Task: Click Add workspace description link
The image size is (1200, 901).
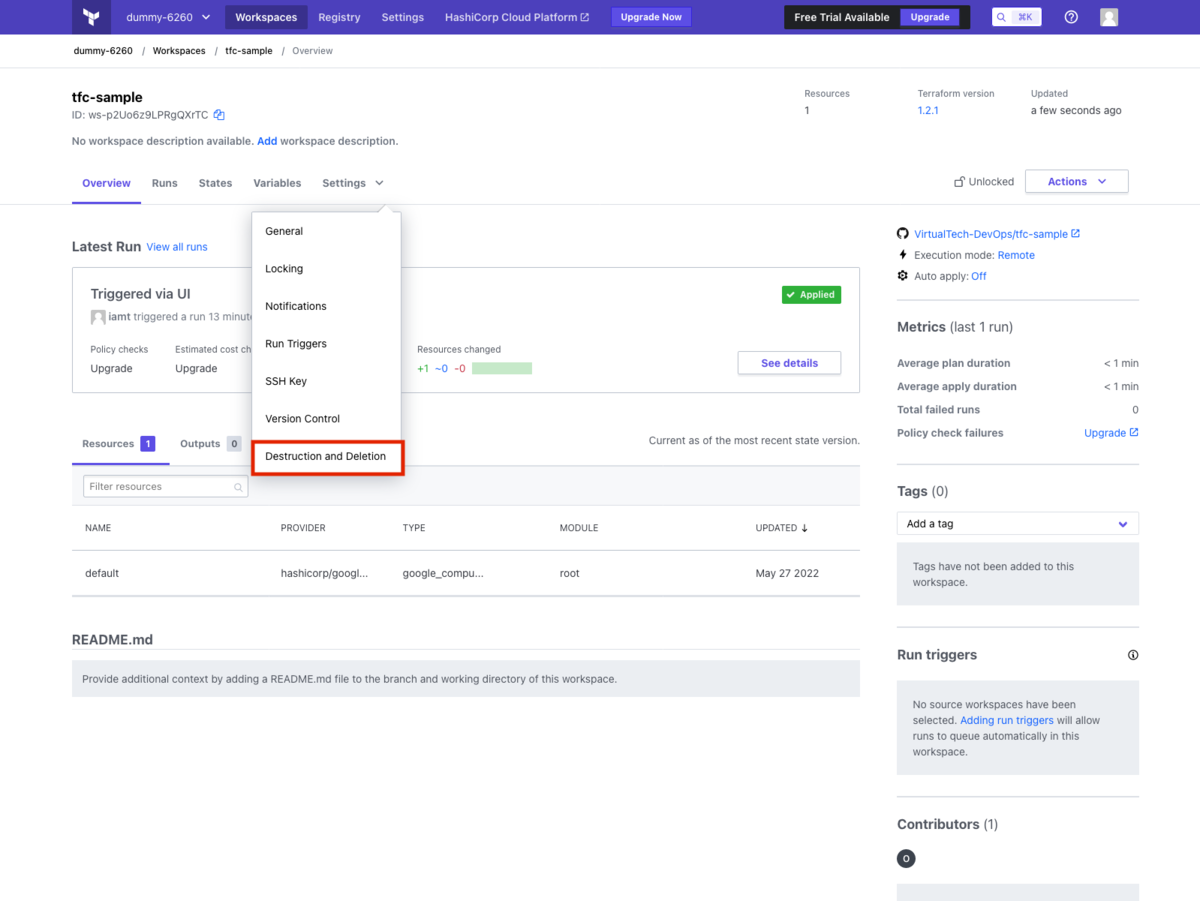Action: pos(267,141)
